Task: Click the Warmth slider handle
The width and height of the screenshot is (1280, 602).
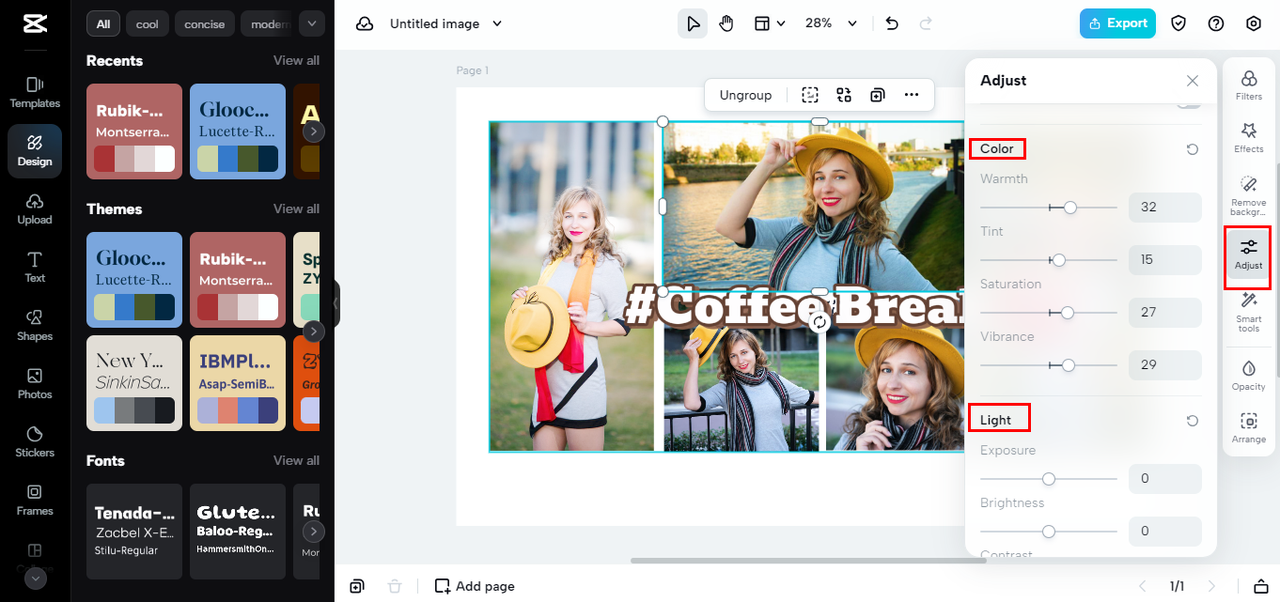Action: click(x=1070, y=207)
